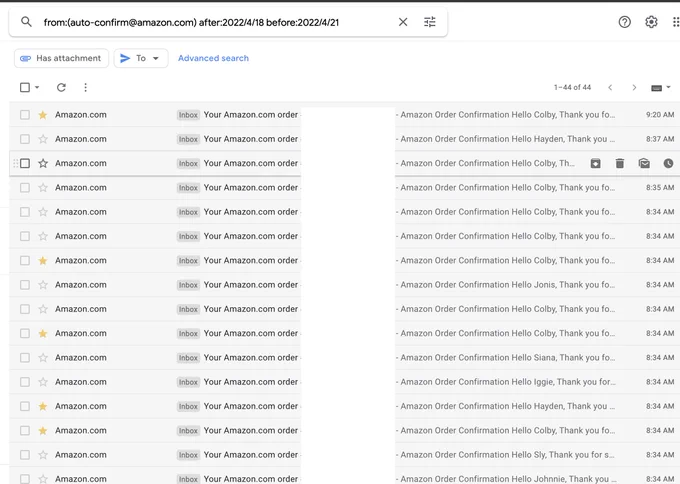Click the Inbox label on Hello Sly email
The image size is (680, 484).
[x=188, y=455]
